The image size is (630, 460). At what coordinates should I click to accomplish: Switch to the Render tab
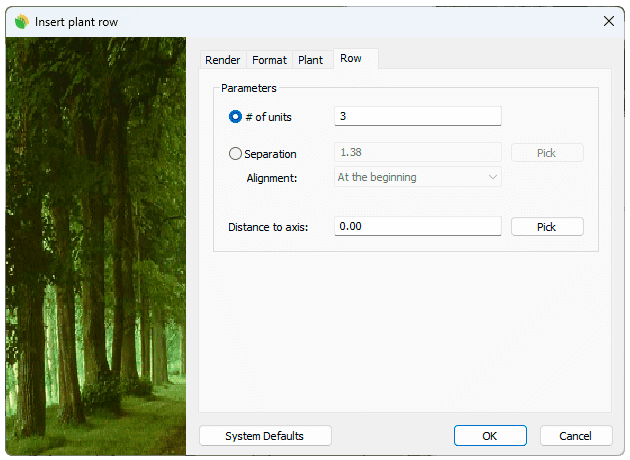coord(222,60)
